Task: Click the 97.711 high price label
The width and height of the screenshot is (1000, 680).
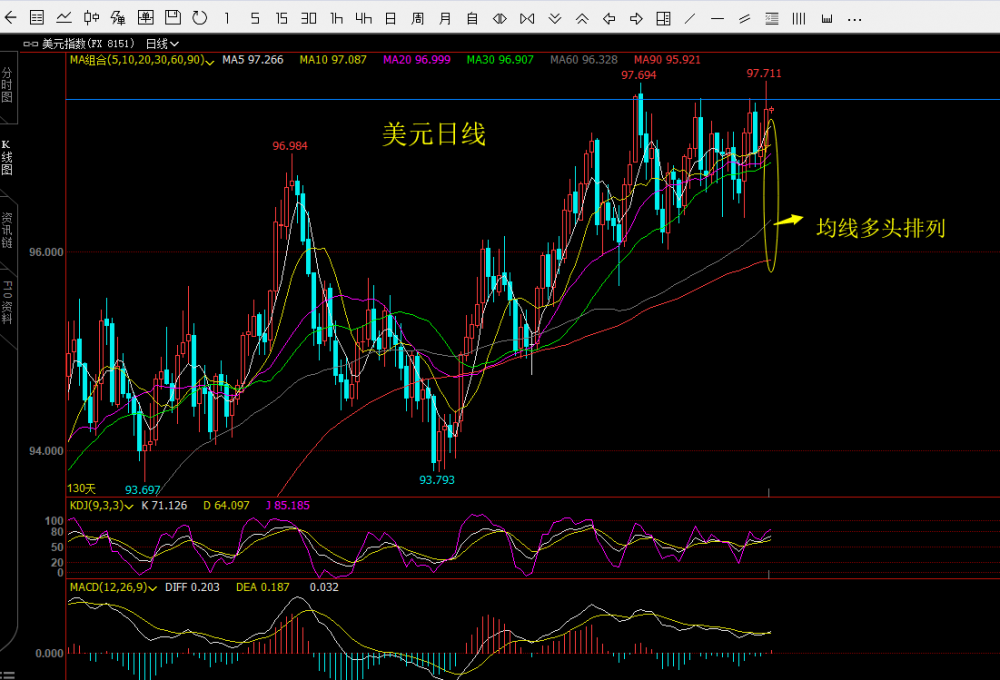Action: [764, 73]
